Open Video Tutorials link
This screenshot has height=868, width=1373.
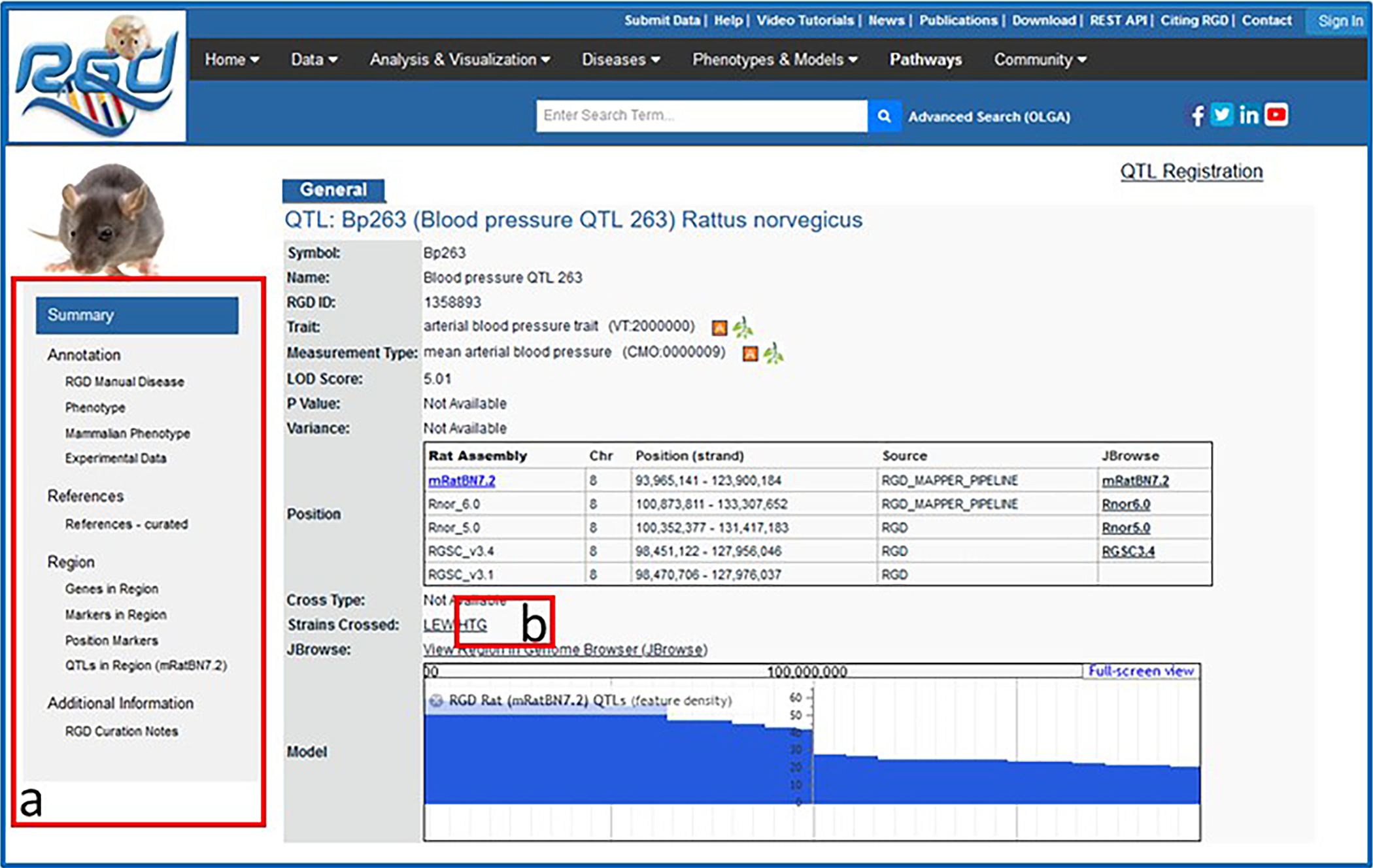pos(805,20)
